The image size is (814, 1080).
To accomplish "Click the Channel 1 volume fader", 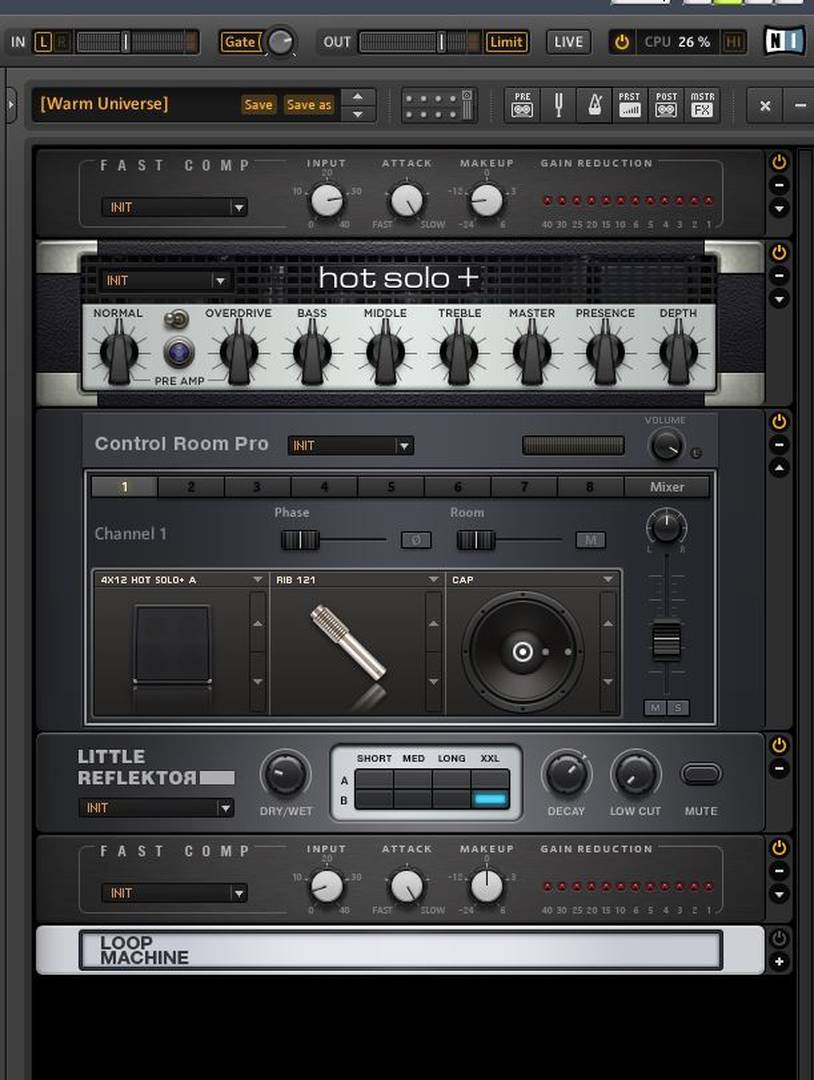I will click(666, 640).
